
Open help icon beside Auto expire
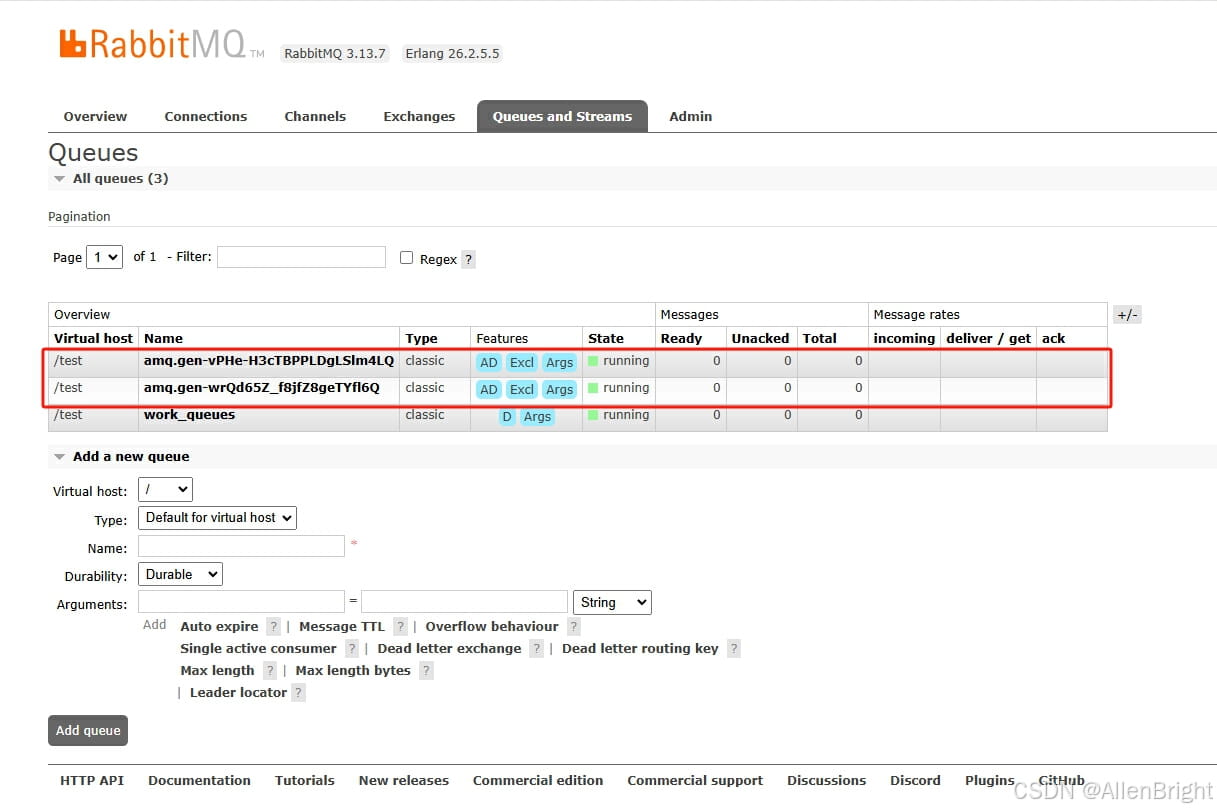[273, 627]
